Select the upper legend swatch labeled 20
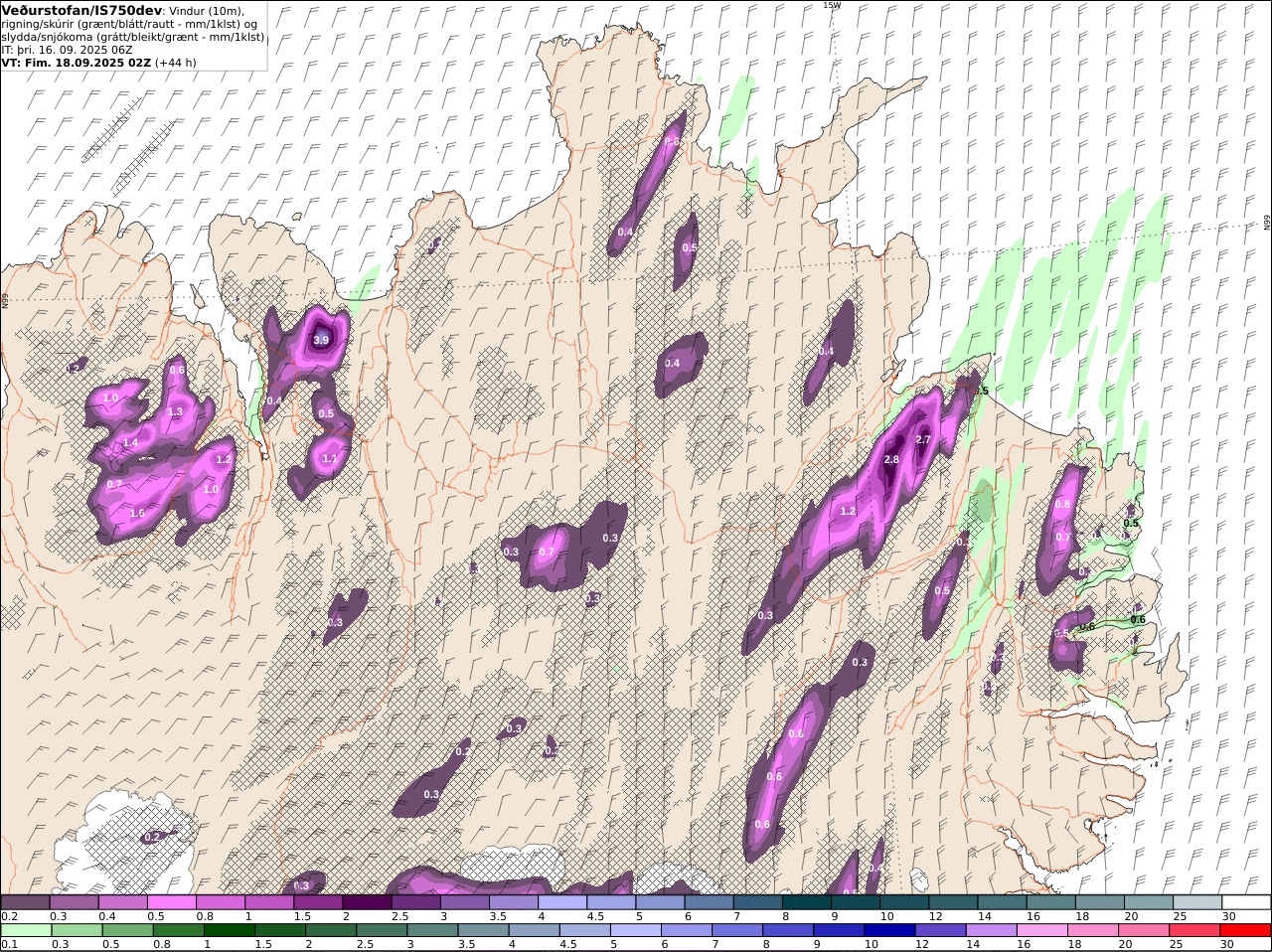This screenshot has width=1272, height=952. 1149,902
